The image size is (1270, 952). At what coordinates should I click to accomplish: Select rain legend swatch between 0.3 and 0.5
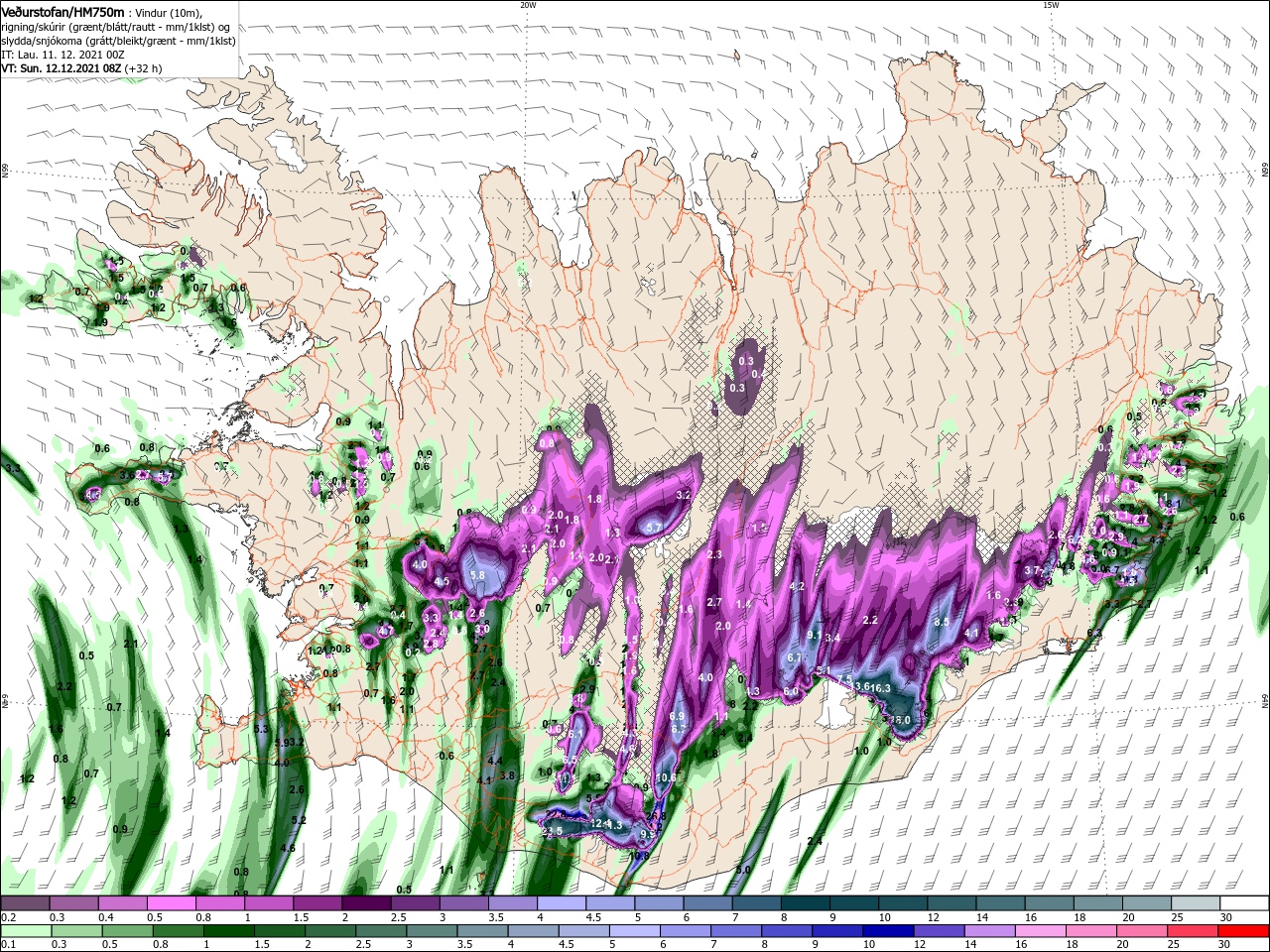pos(77,931)
